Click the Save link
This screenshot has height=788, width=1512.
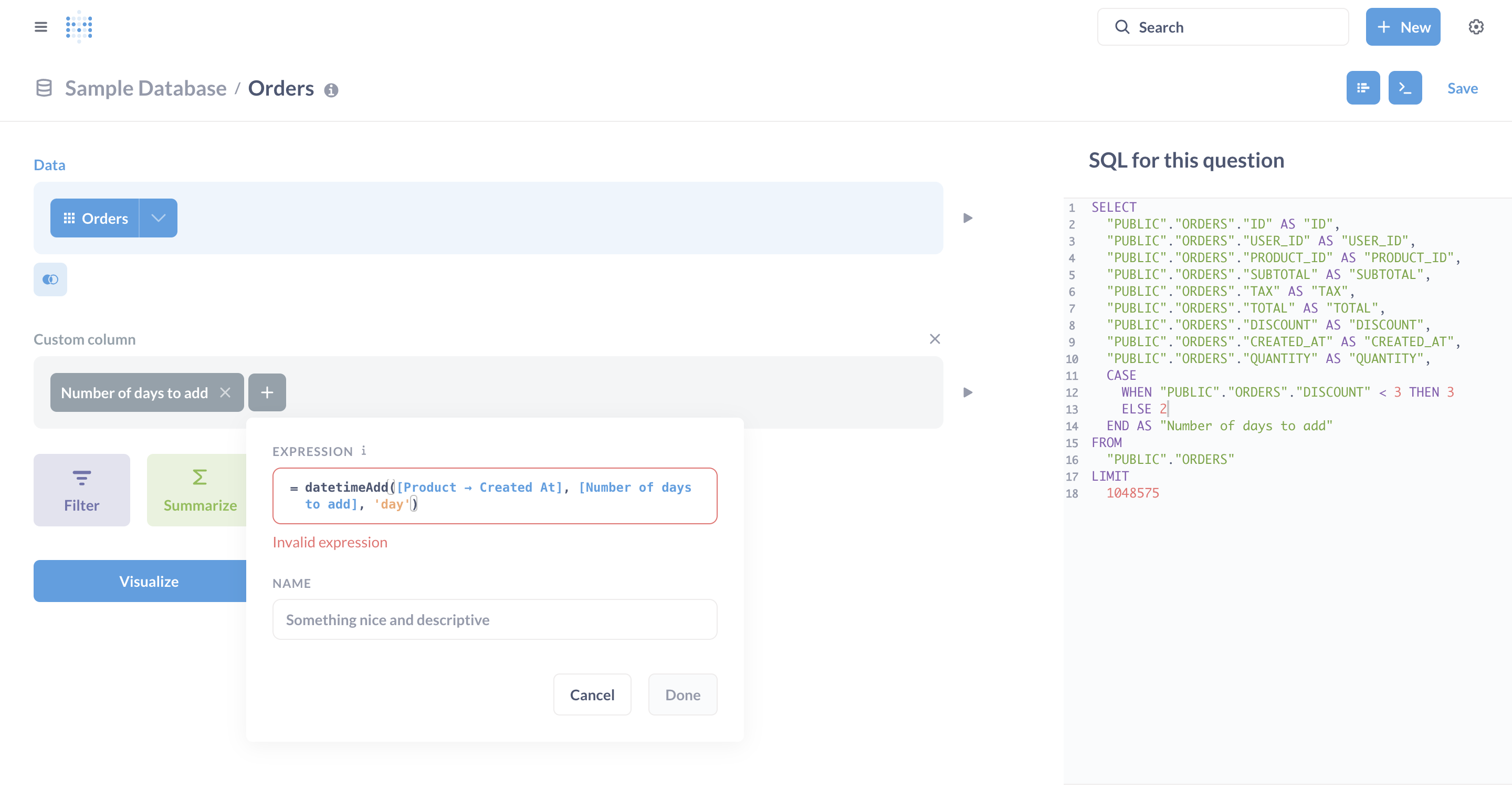click(1462, 88)
